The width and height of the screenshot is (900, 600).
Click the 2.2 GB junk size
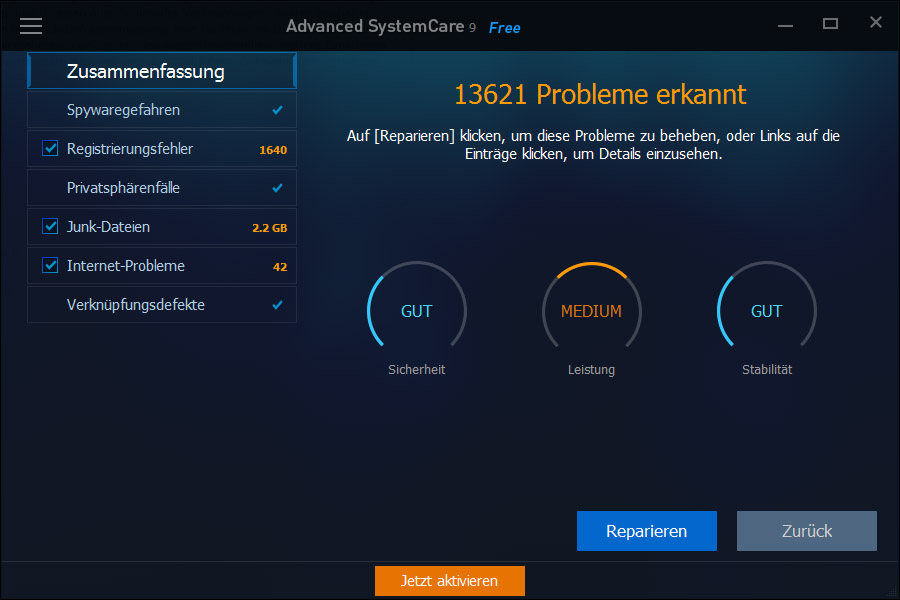(270, 228)
